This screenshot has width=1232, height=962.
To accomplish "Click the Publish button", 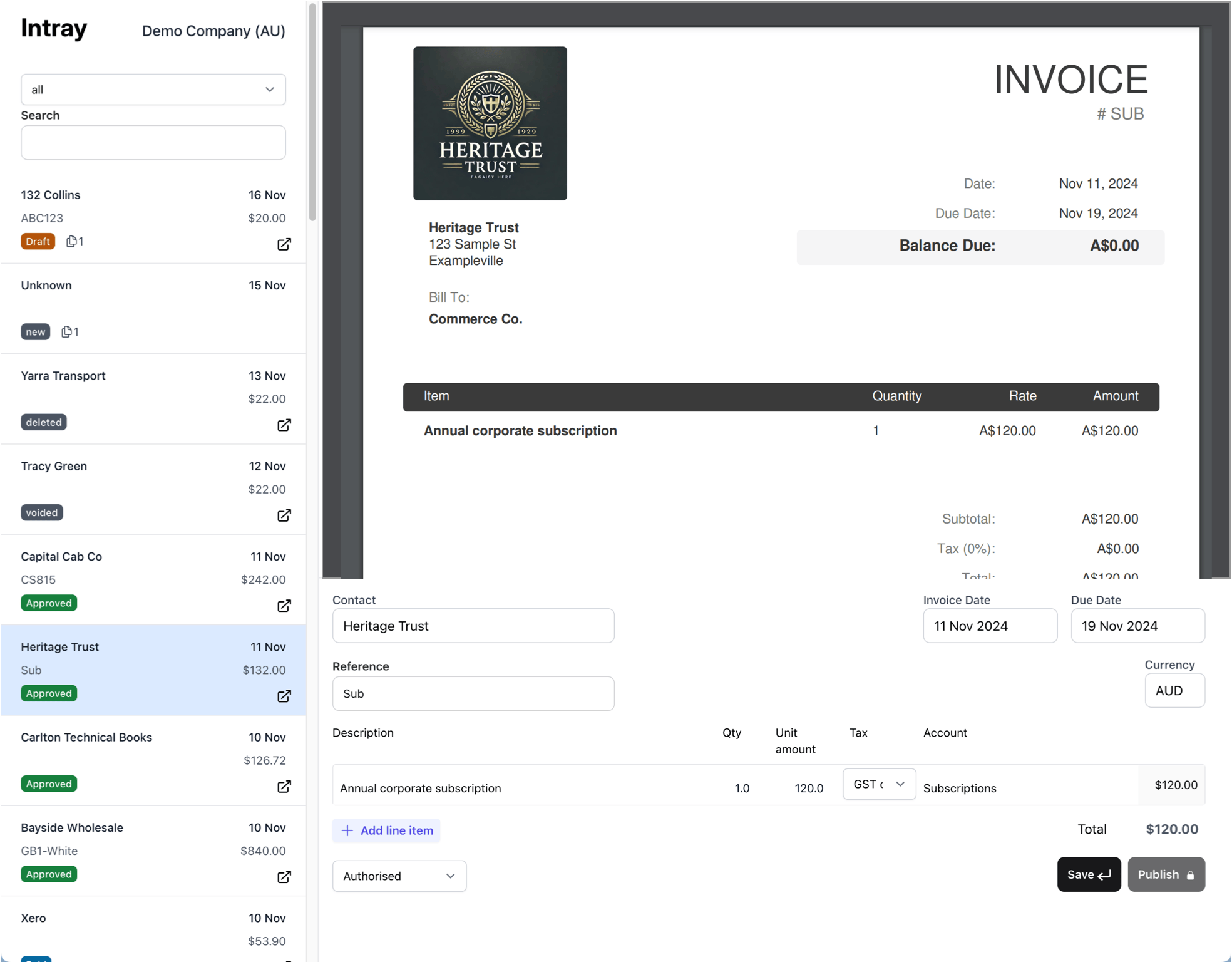I will [1166, 874].
